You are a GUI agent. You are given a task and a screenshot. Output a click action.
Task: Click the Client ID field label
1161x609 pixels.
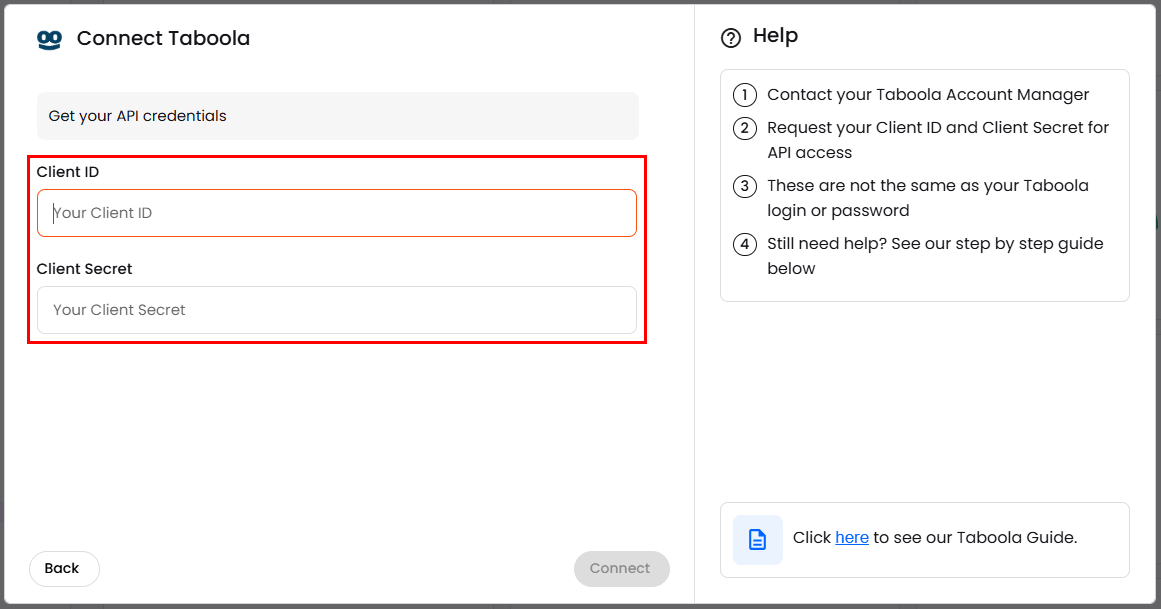68,172
